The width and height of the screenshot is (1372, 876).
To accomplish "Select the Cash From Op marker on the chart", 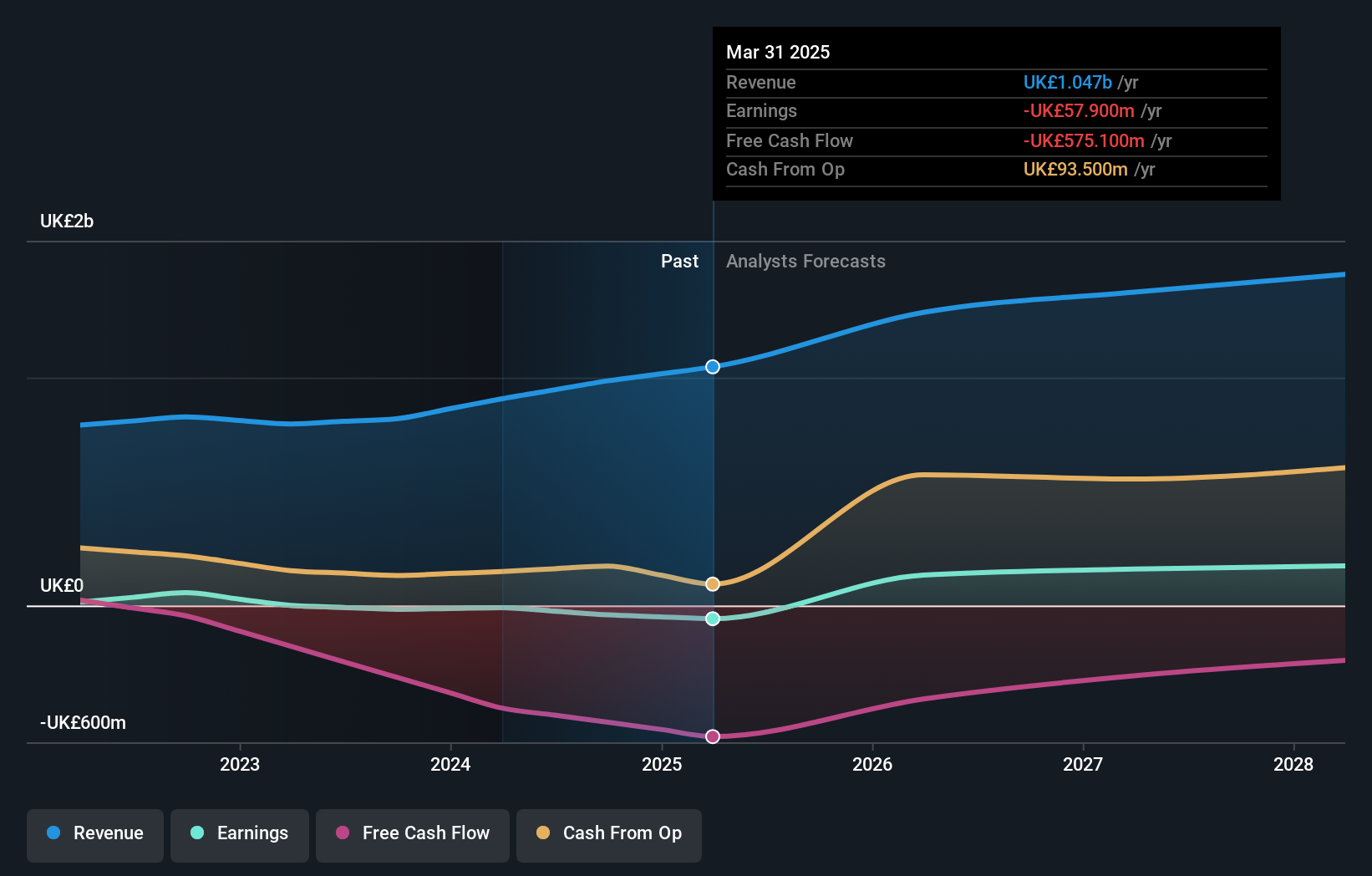I will [x=712, y=583].
